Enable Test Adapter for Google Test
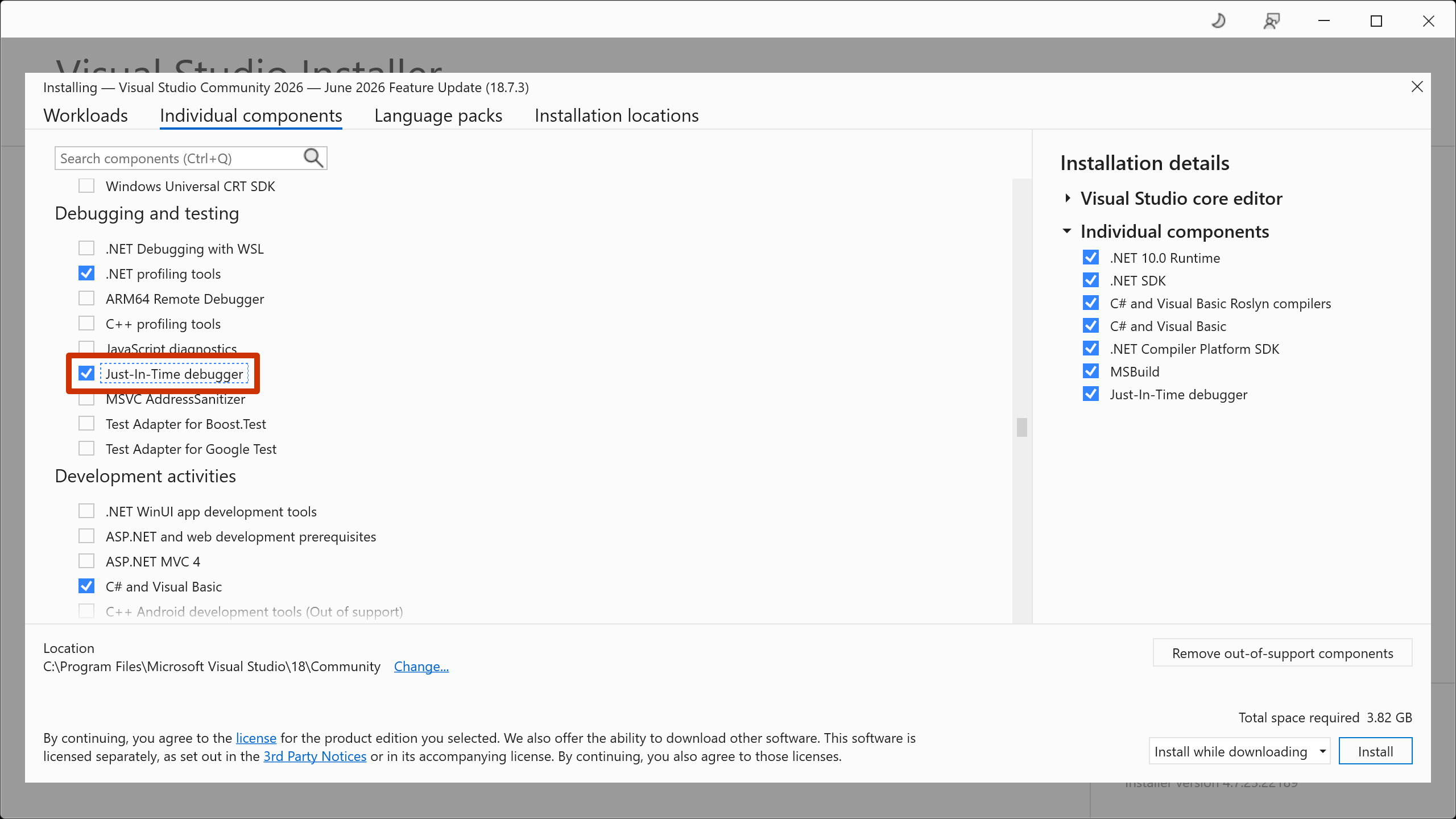1456x819 pixels. point(86,449)
